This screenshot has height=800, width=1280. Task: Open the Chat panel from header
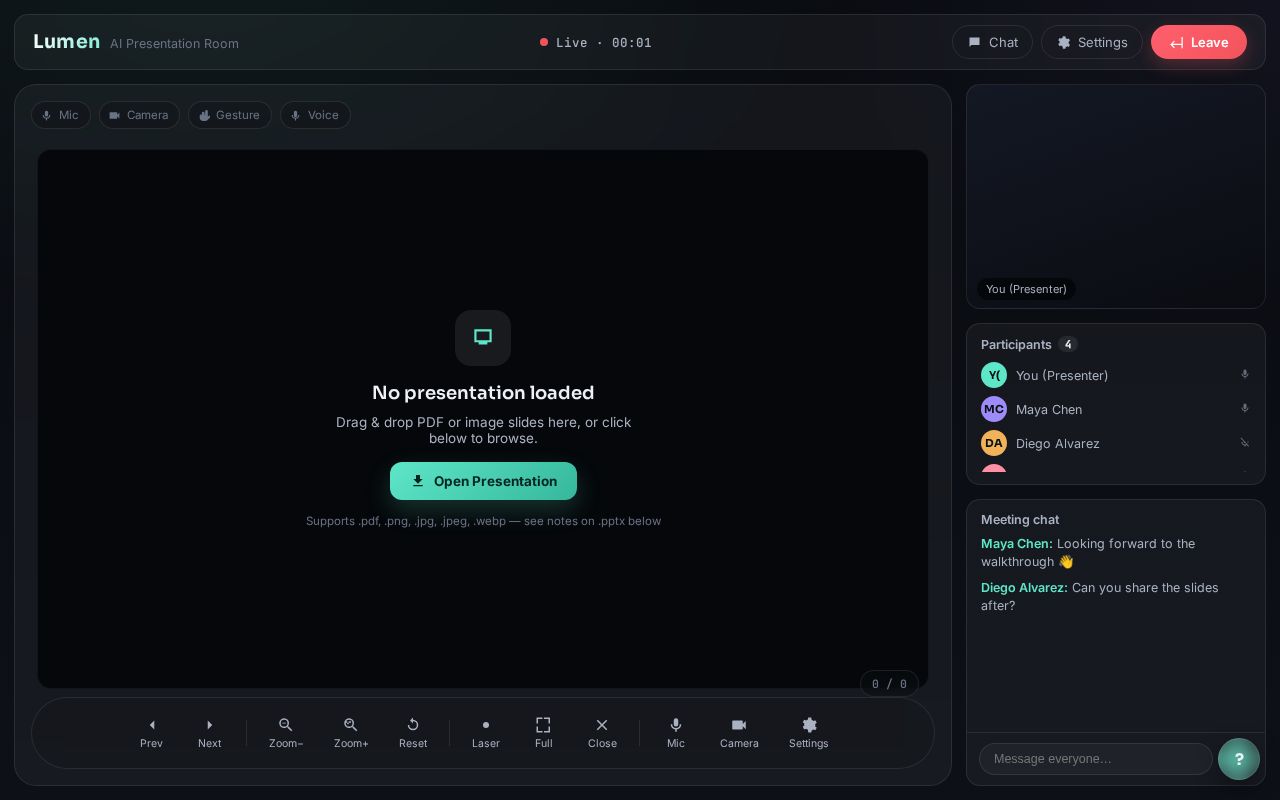click(992, 42)
